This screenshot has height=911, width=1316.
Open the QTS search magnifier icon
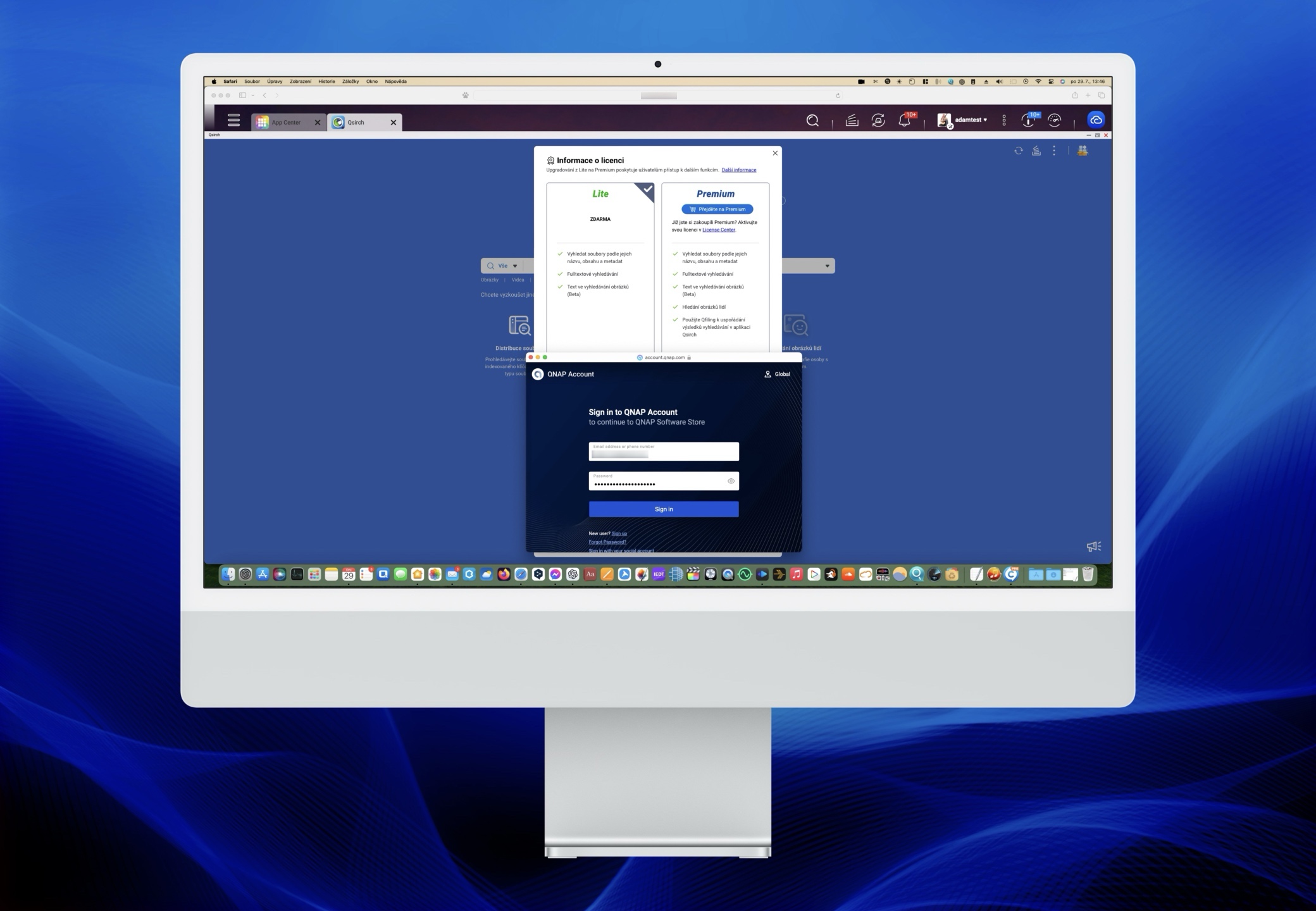coord(812,120)
